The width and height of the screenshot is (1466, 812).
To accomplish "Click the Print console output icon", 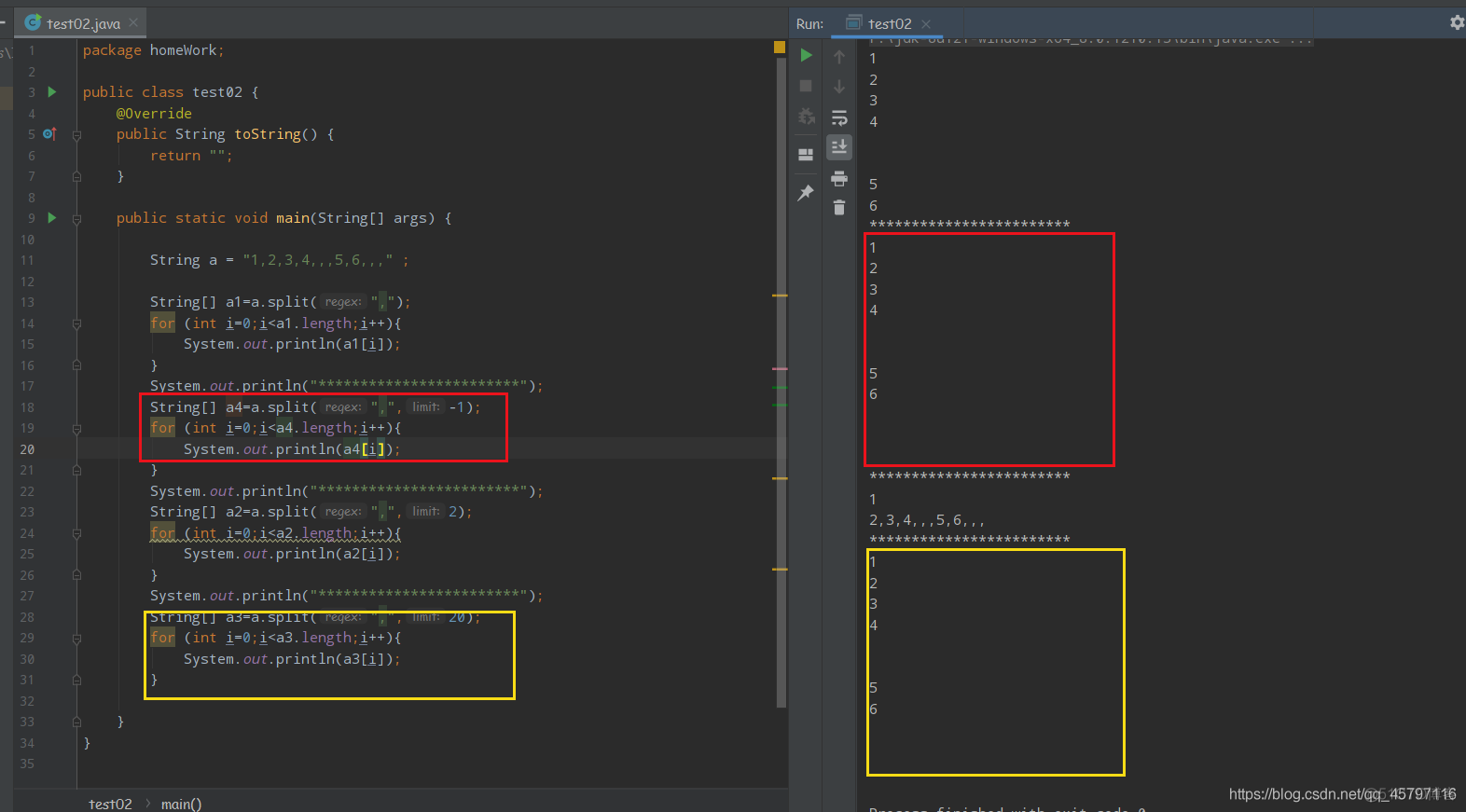I will coord(839,178).
